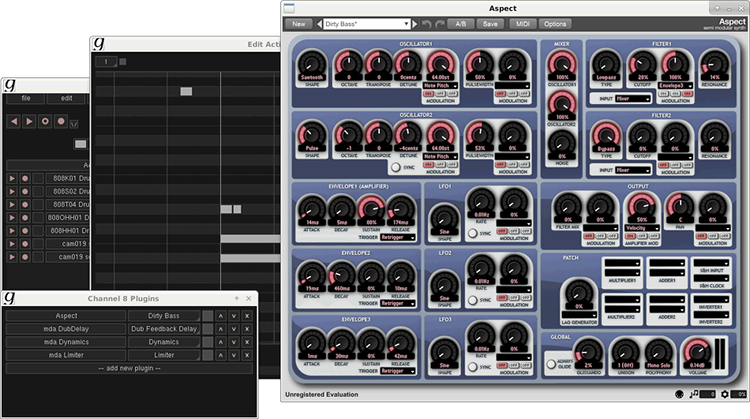The width and height of the screenshot is (750, 419).
Task: Click the ring-shaped record button in sequencer
Action: coord(45,121)
